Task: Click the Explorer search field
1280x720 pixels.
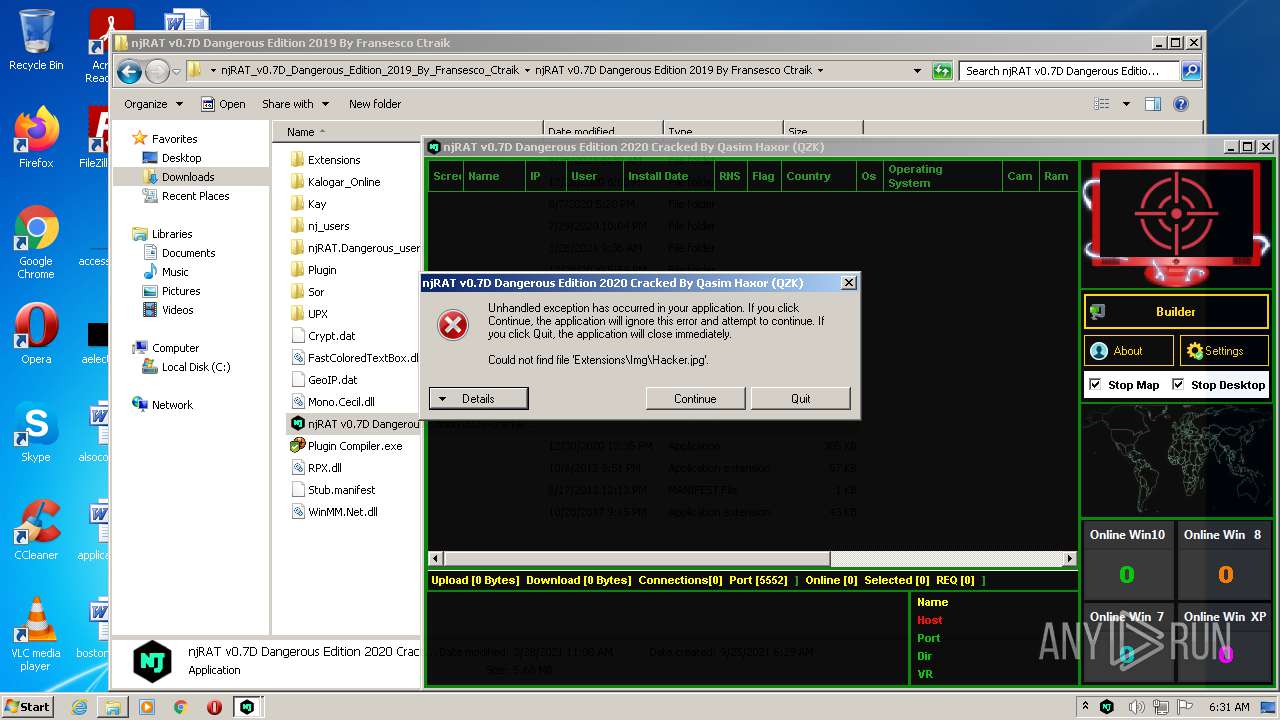Action: pyautogui.click(x=1070, y=71)
